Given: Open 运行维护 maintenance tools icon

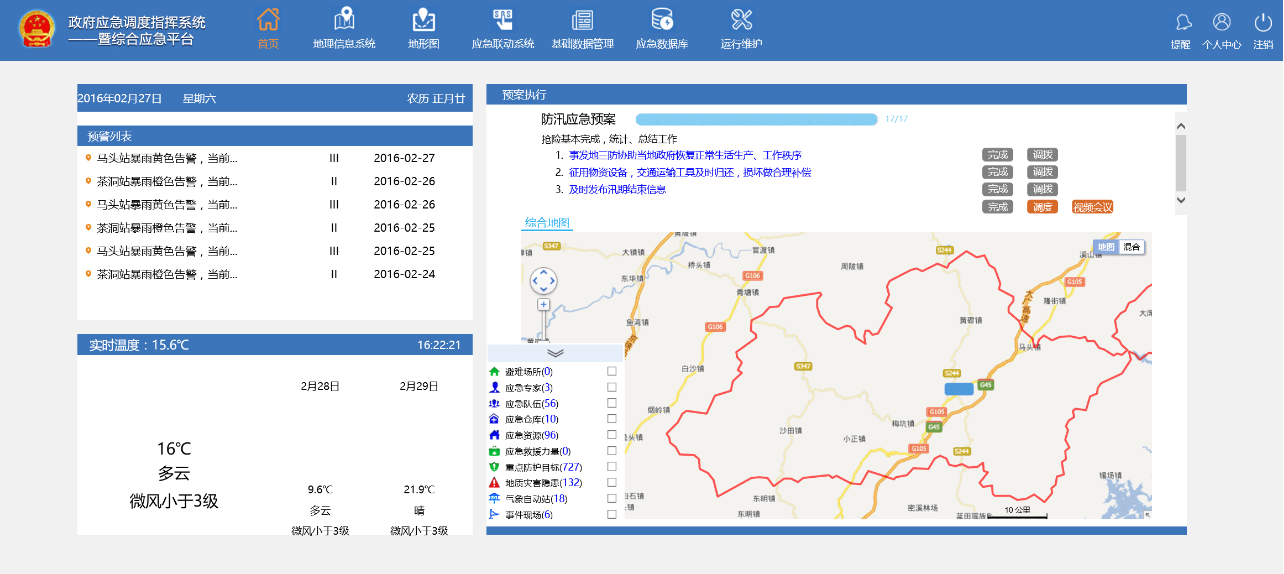Looking at the screenshot, I should 741,20.
